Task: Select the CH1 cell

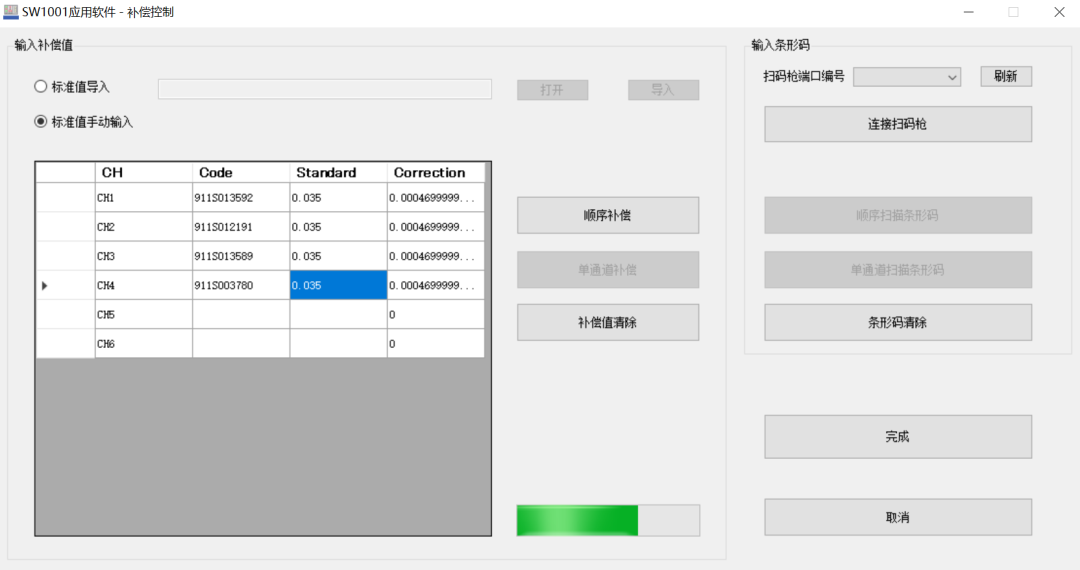Action: (143, 198)
